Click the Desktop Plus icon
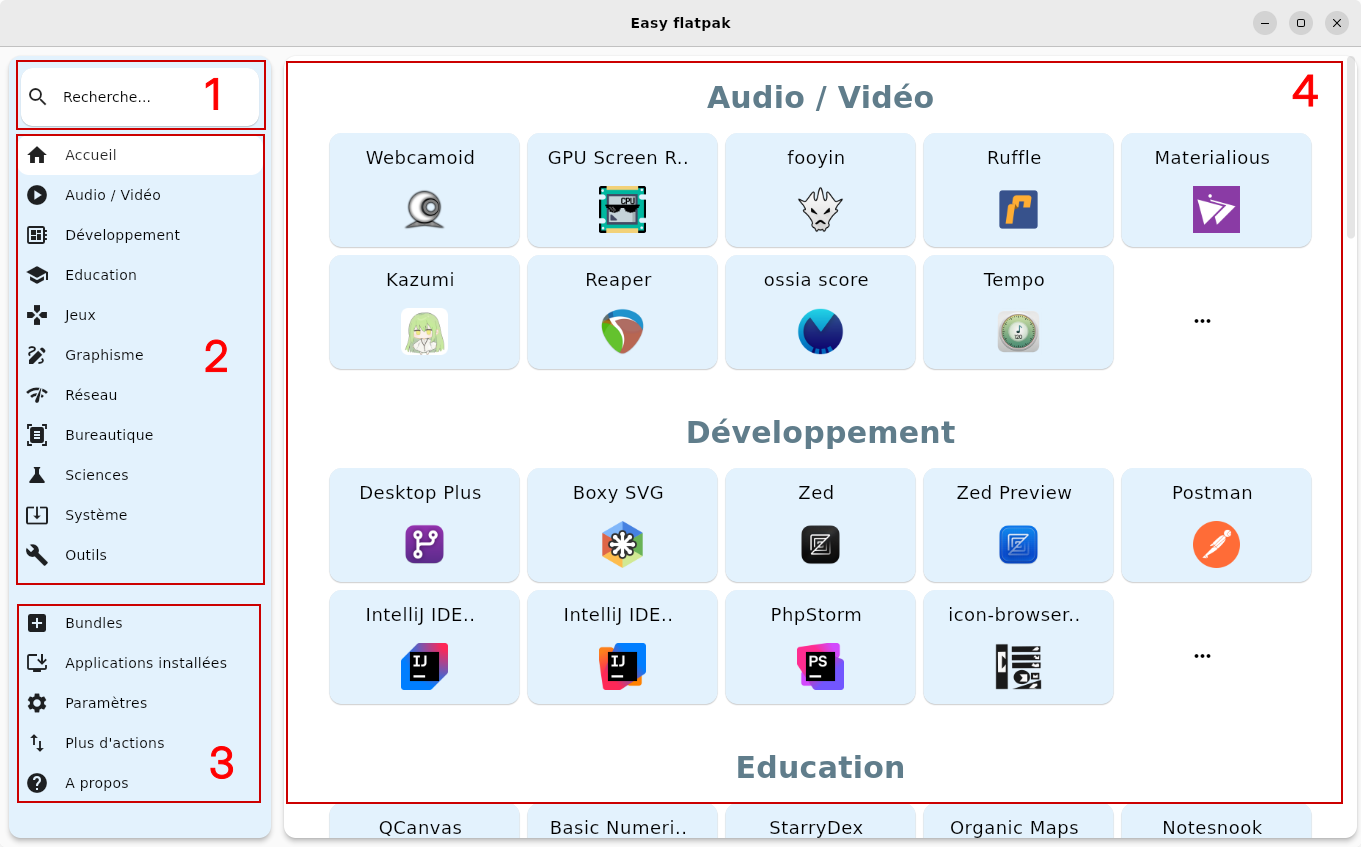 (424, 545)
